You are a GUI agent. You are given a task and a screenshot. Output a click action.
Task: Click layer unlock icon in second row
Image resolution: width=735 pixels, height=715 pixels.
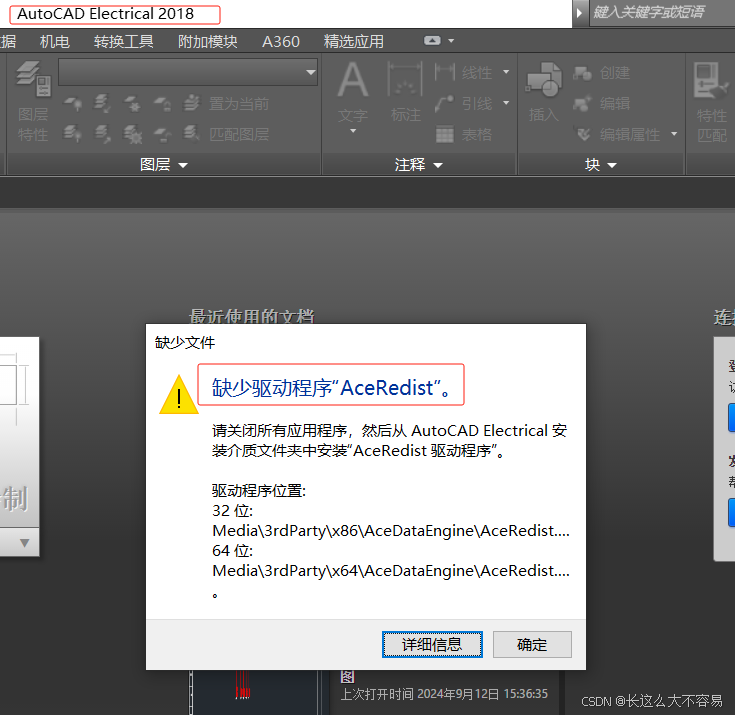coord(163,135)
